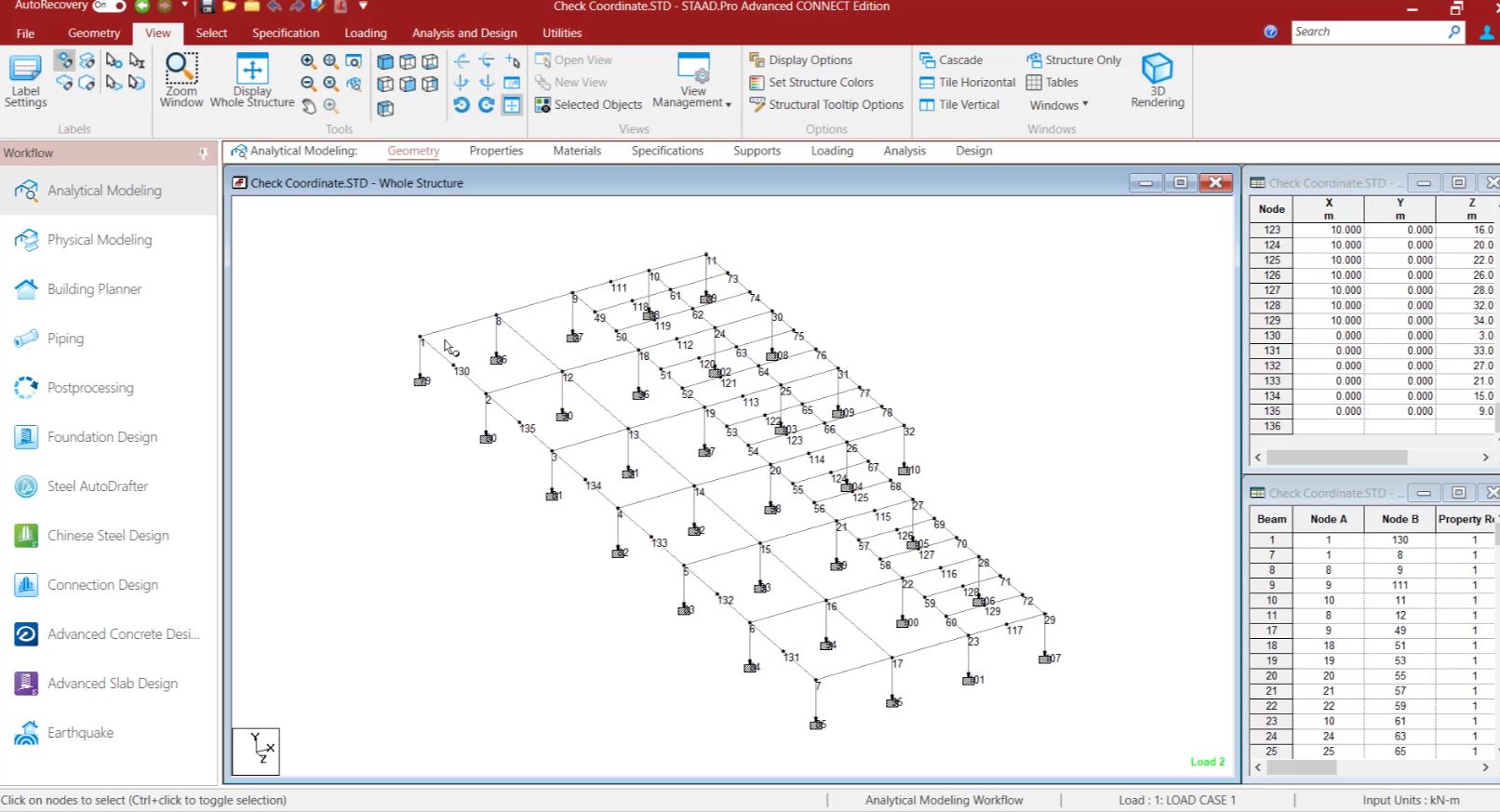Switch to the Geometry ribbon tab
Screen dimensions: 1500x812
(x=94, y=33)
